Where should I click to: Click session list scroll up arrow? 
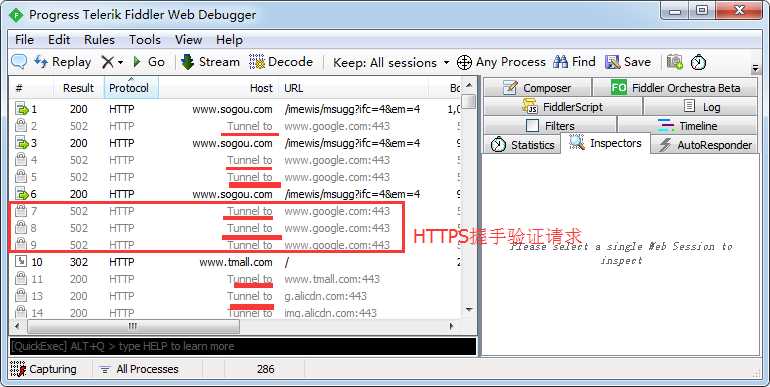[x=469, y=85]
